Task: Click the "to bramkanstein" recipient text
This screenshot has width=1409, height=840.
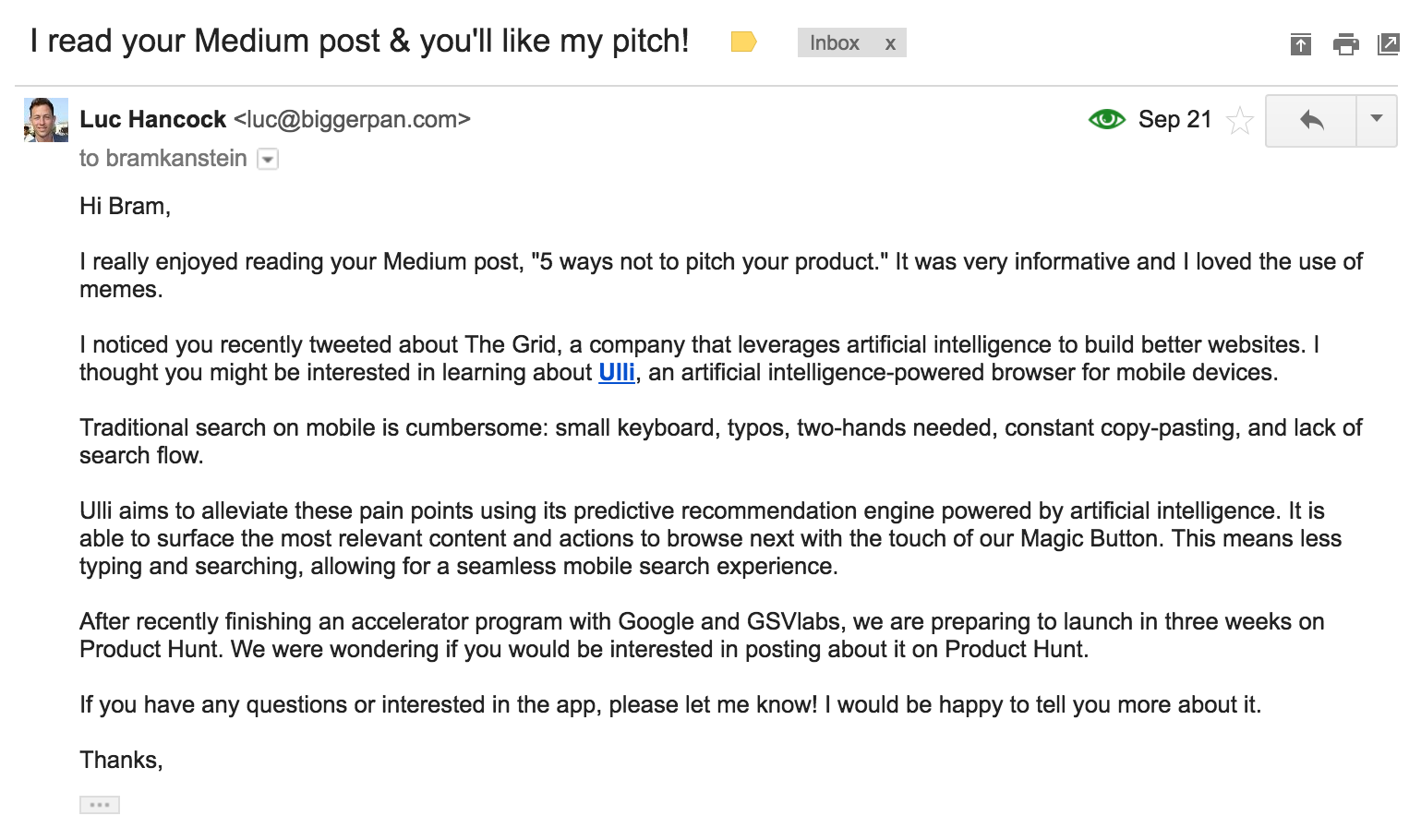Action: pos(163,159)
